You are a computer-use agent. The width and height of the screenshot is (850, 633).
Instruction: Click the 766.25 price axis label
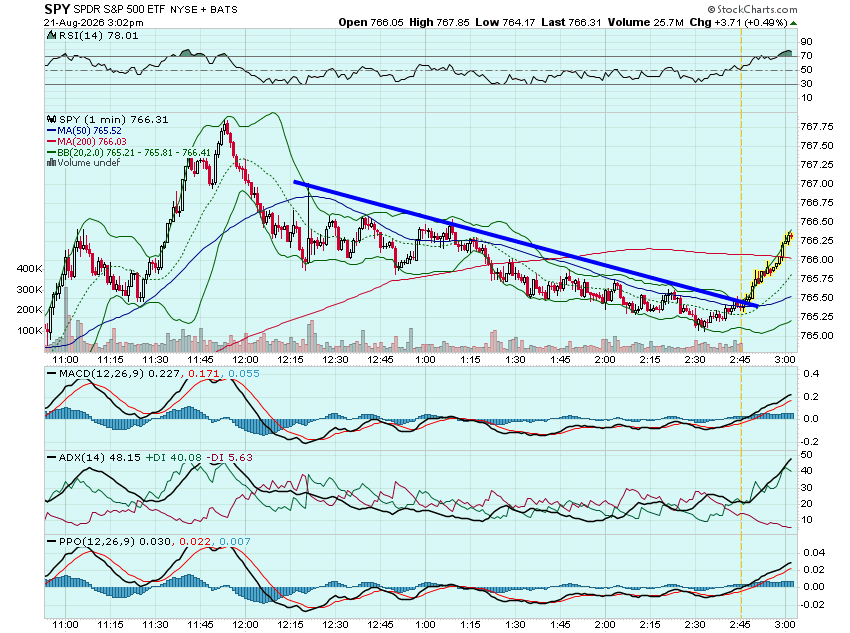click(817, 241)
